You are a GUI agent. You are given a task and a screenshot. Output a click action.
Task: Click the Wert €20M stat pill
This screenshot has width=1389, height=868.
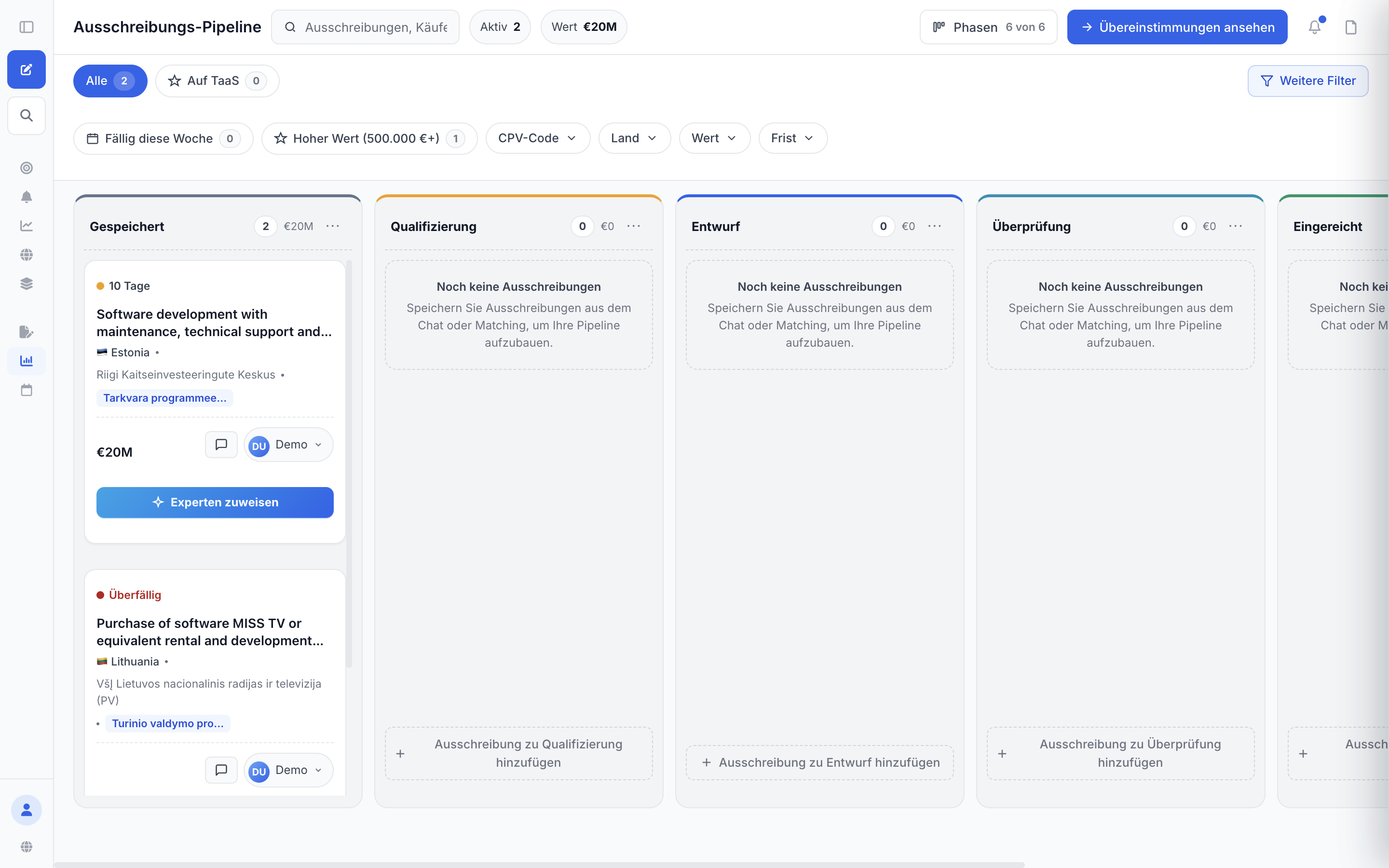(x=584, y=27)
